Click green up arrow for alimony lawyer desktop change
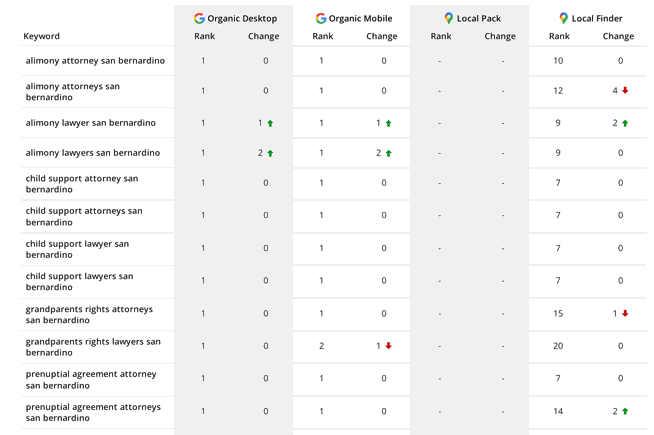Image resolution: width=654 pixels, height=435 pixels. pyautogui.click(x=270, y=124)
